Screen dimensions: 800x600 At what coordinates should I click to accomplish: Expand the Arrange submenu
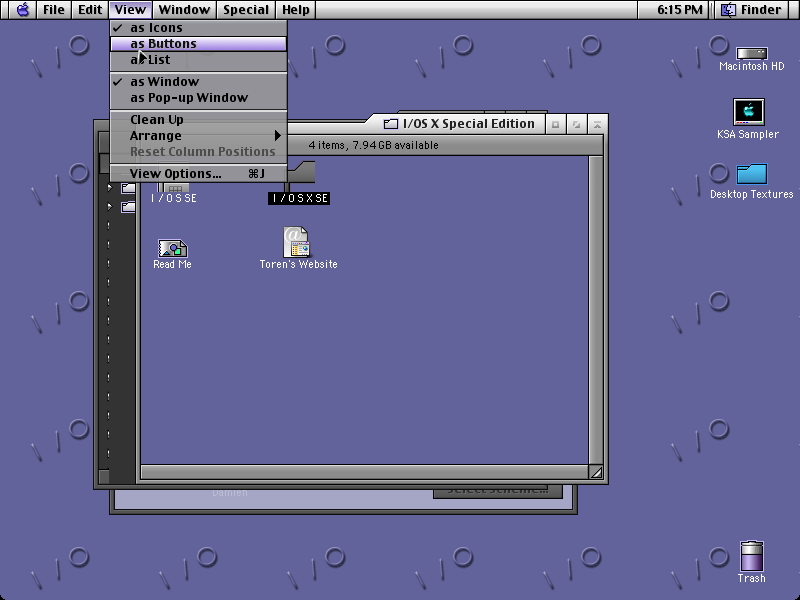pos(198,136)
